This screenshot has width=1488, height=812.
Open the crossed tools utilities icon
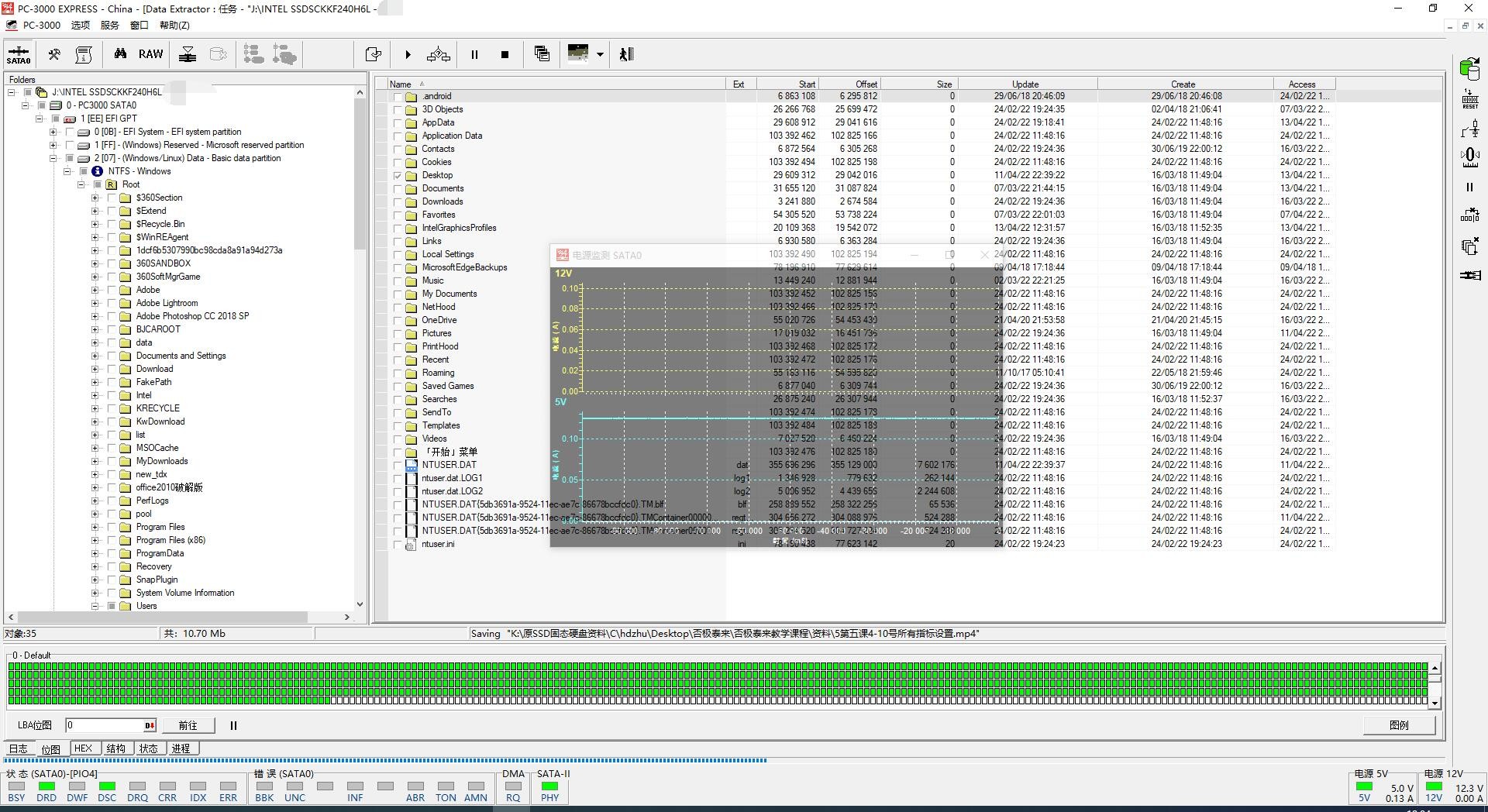[54, 54]
